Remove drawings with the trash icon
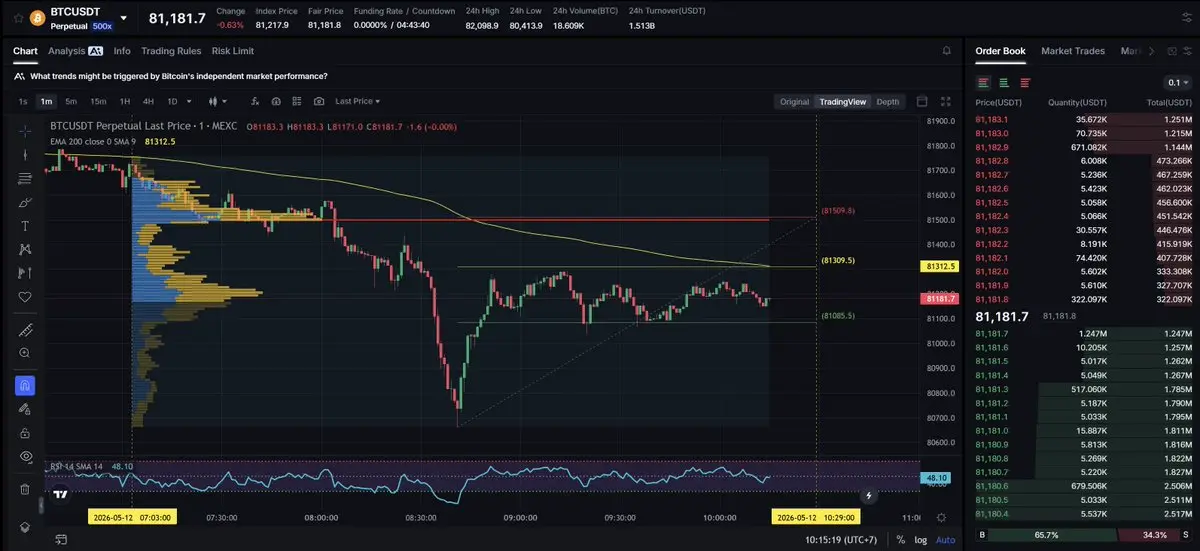Screen dimensions: 1200x551 click(x=25, y=489)
